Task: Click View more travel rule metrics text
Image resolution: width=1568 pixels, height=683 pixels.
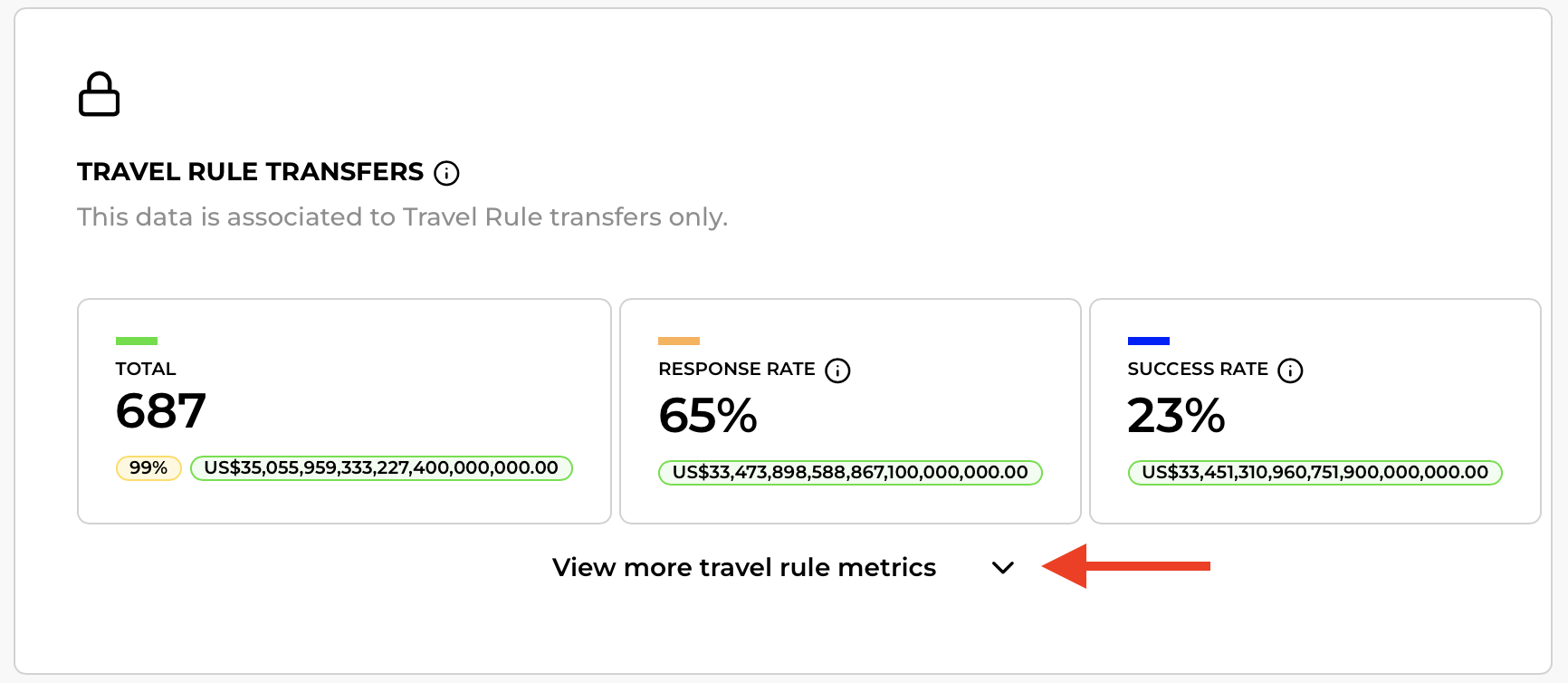Action: point(744,567)
